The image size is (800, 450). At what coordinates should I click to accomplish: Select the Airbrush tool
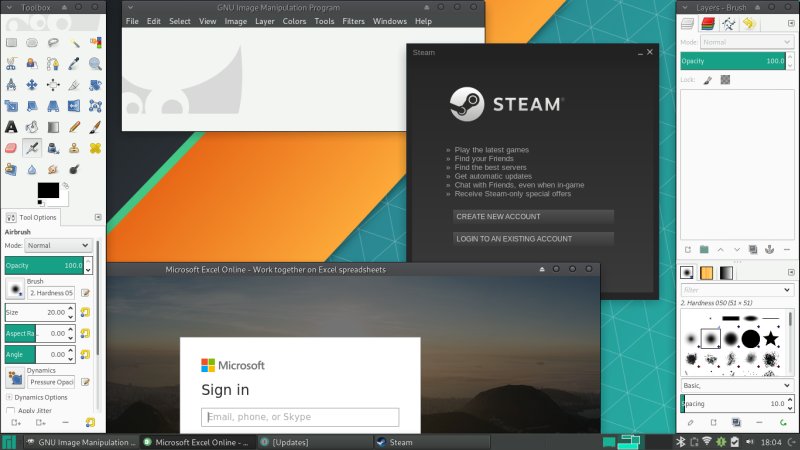pyautogui.click(x=32, y=148)
